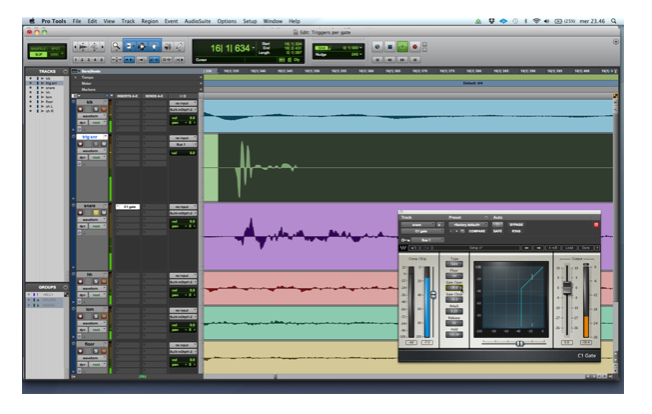This screenshot has height=414, width=652.
Task: Mute the kik track
Action: pos(104,109)
